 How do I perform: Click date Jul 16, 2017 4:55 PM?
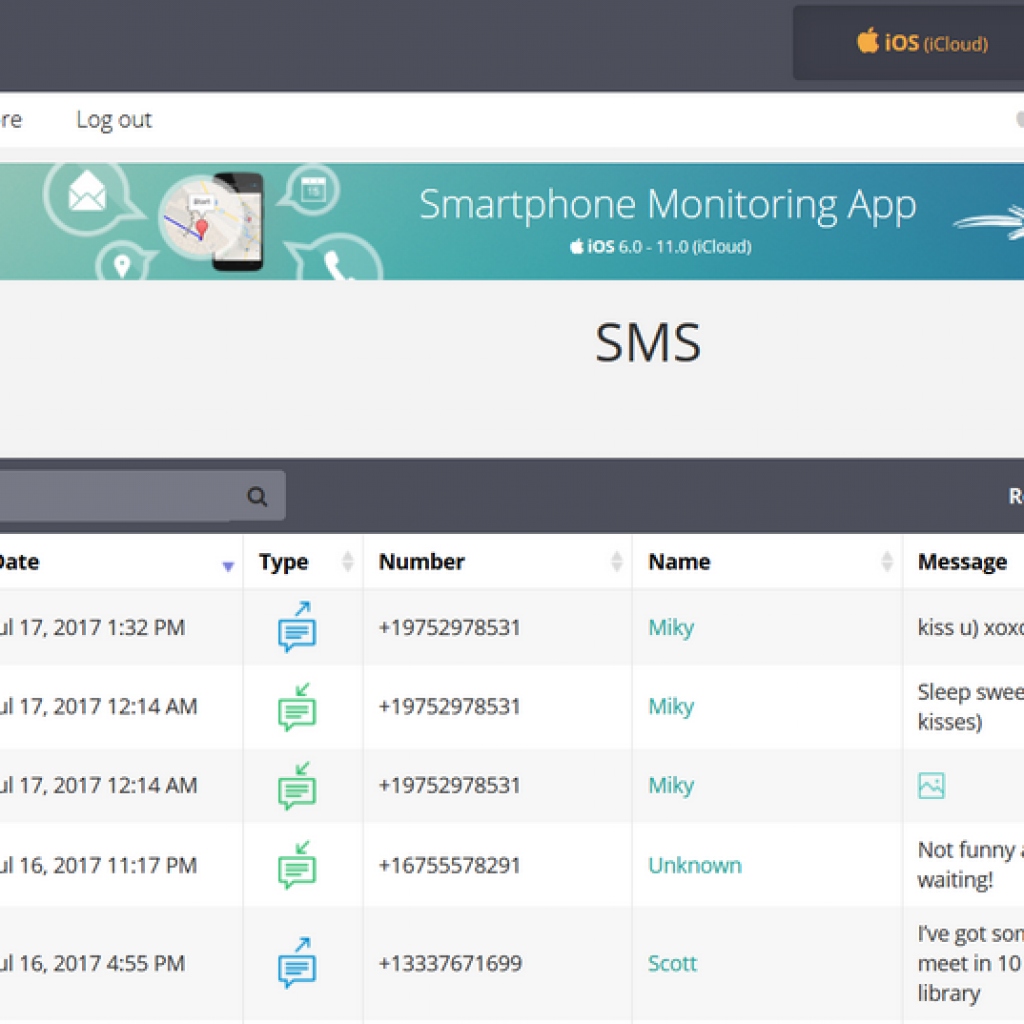click(93, 963)
